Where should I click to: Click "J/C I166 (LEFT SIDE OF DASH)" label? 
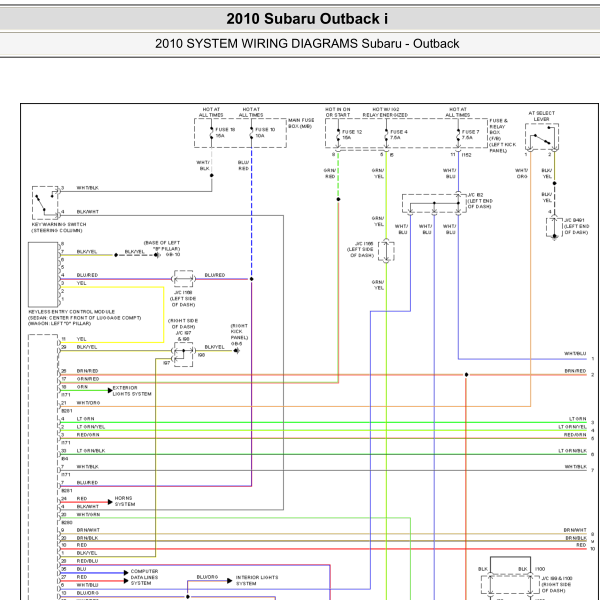(362, 249)
